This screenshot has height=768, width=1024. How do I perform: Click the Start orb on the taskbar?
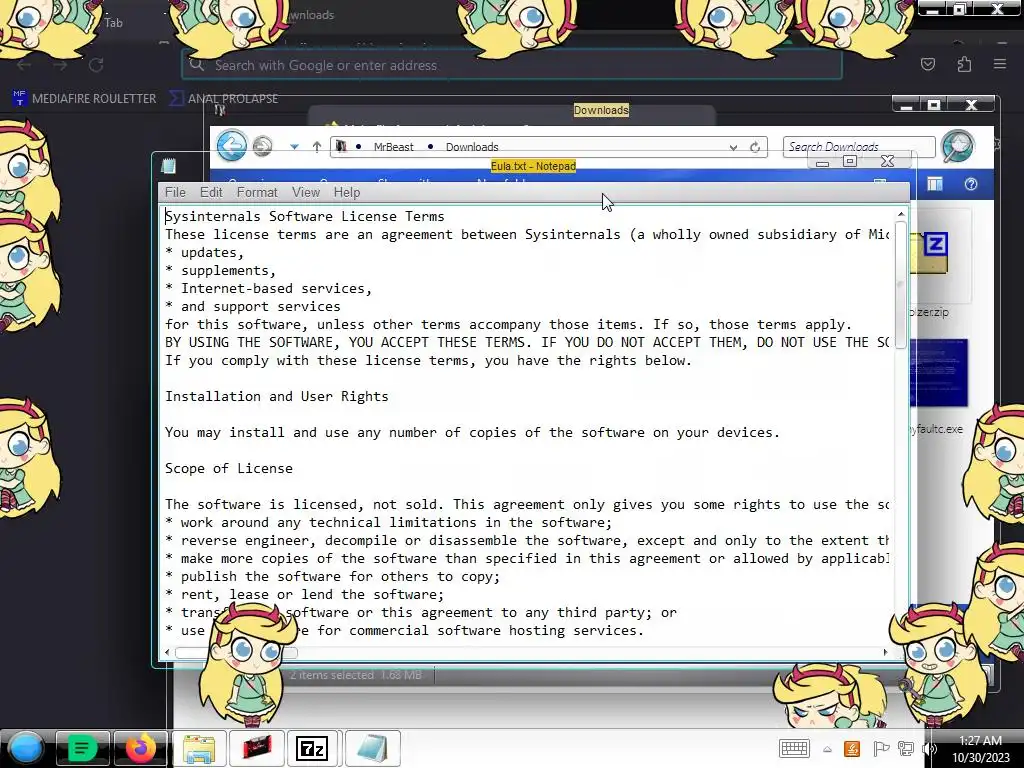26,748
